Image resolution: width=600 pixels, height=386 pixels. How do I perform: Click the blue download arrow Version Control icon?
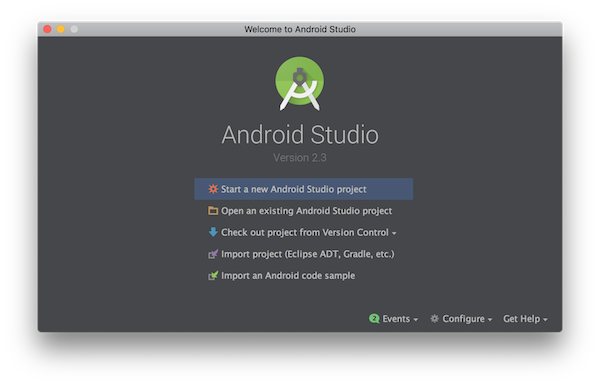pos(213,232)
